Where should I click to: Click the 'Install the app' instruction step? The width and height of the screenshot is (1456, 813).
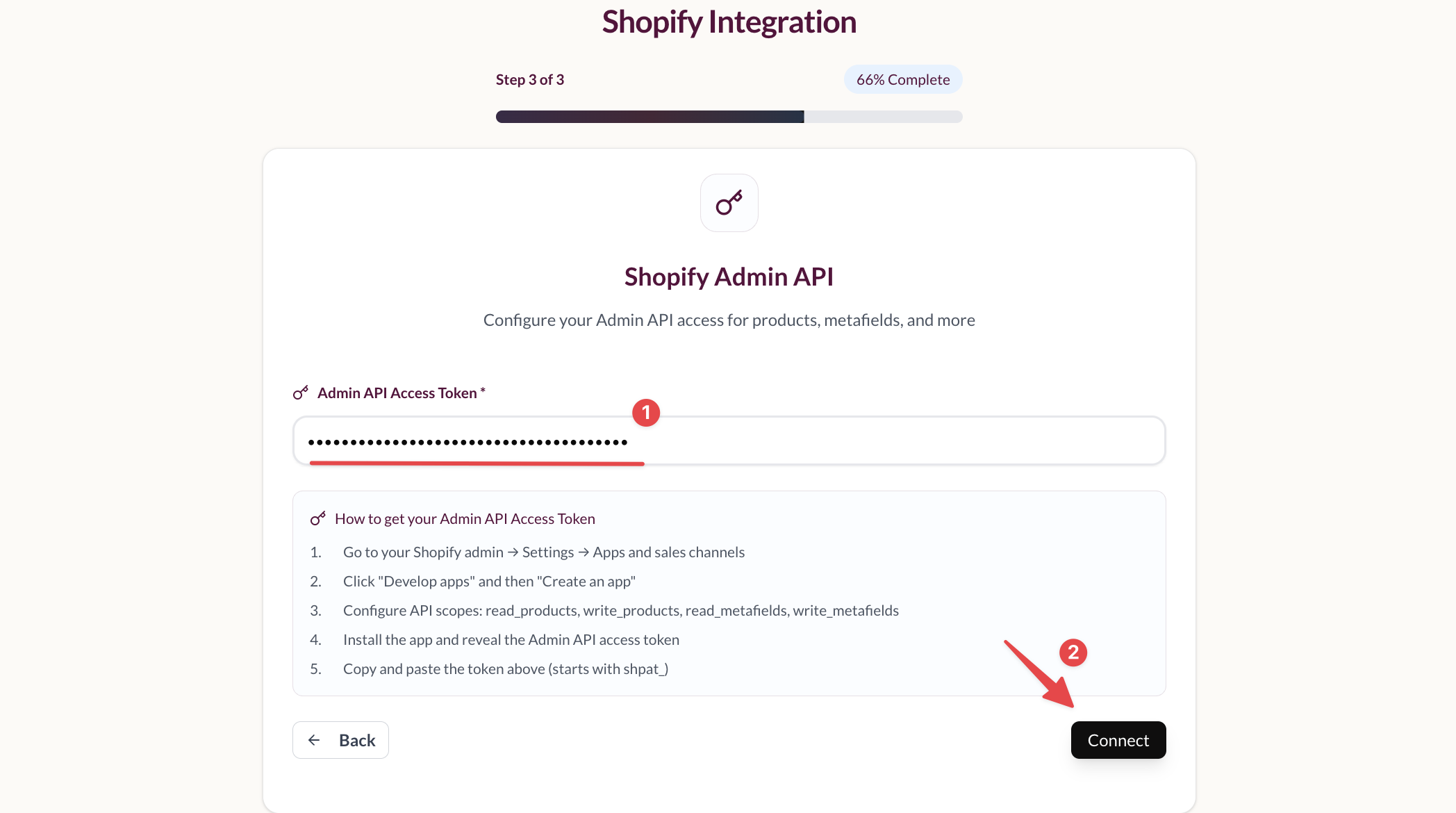[511, 640]
